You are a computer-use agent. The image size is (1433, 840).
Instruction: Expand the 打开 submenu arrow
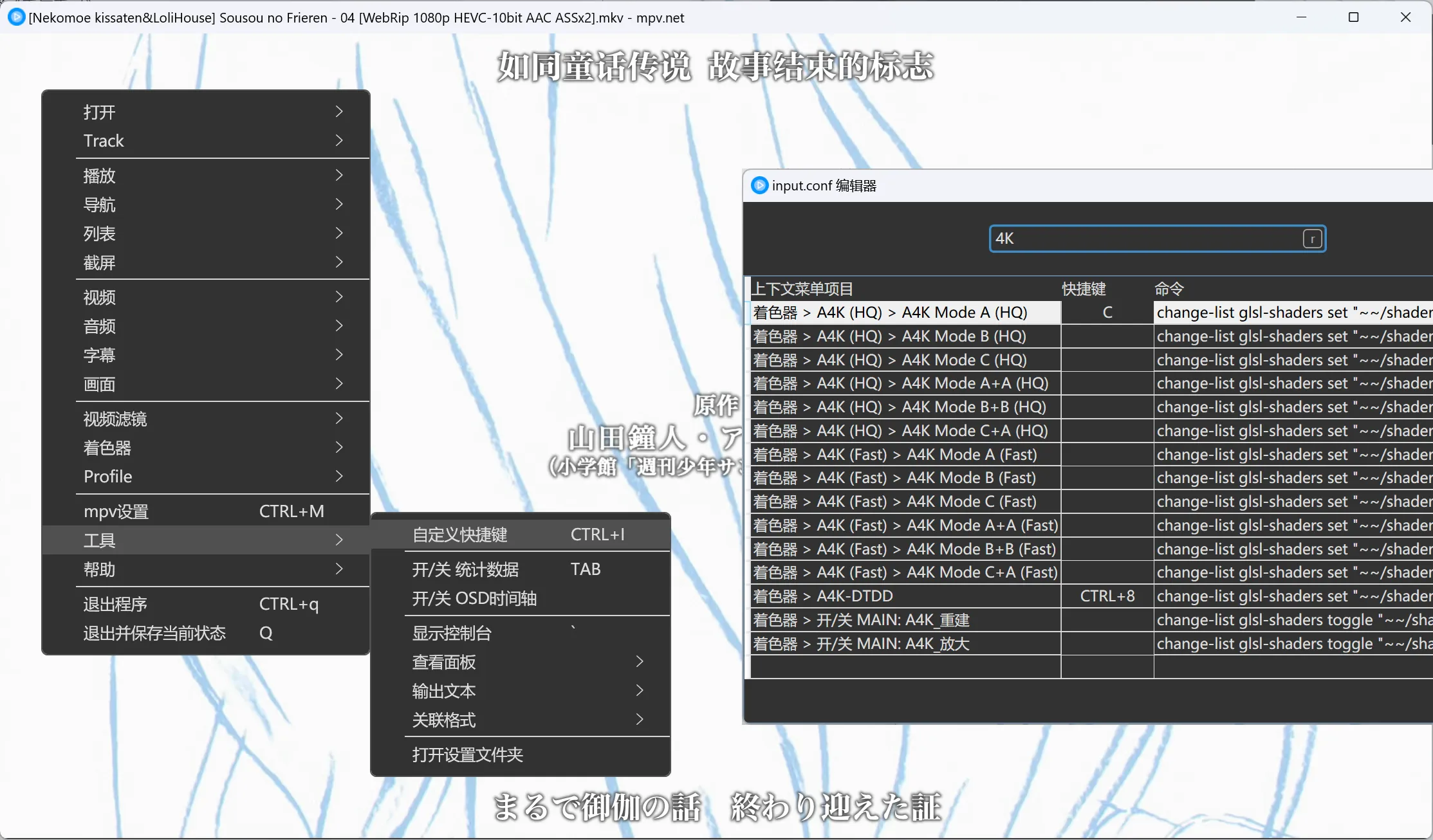339,112
